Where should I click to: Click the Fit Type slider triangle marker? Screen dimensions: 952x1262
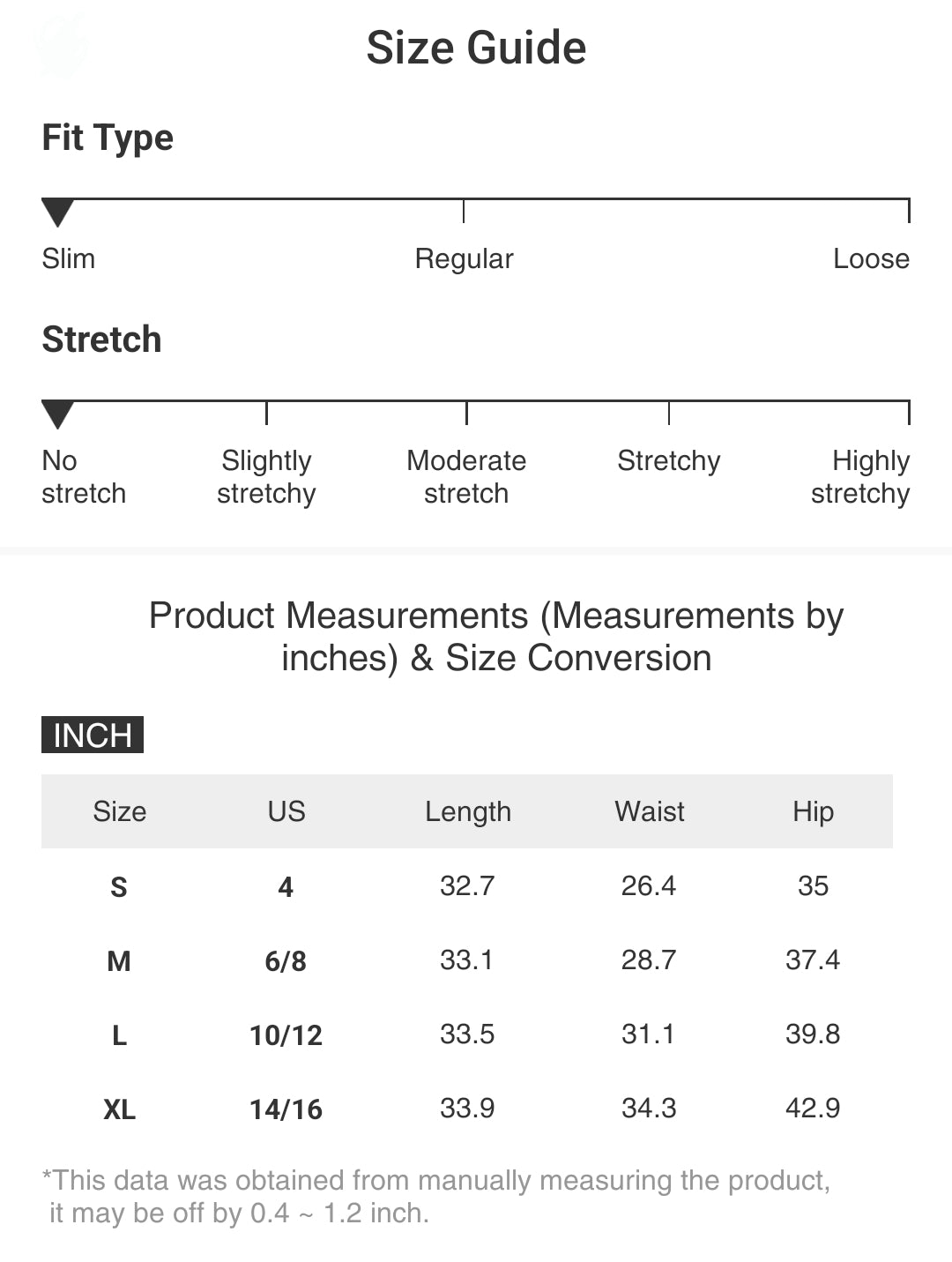click(57, 212)
